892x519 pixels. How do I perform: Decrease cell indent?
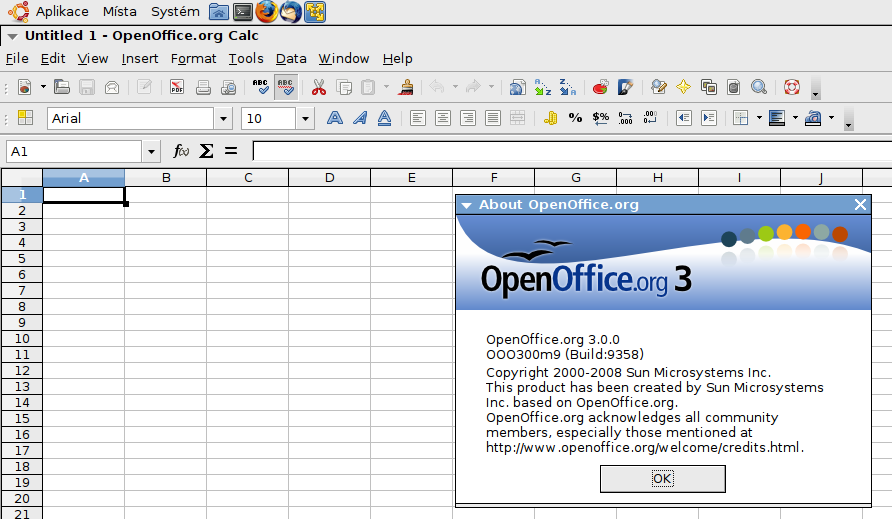coord(683,118)
